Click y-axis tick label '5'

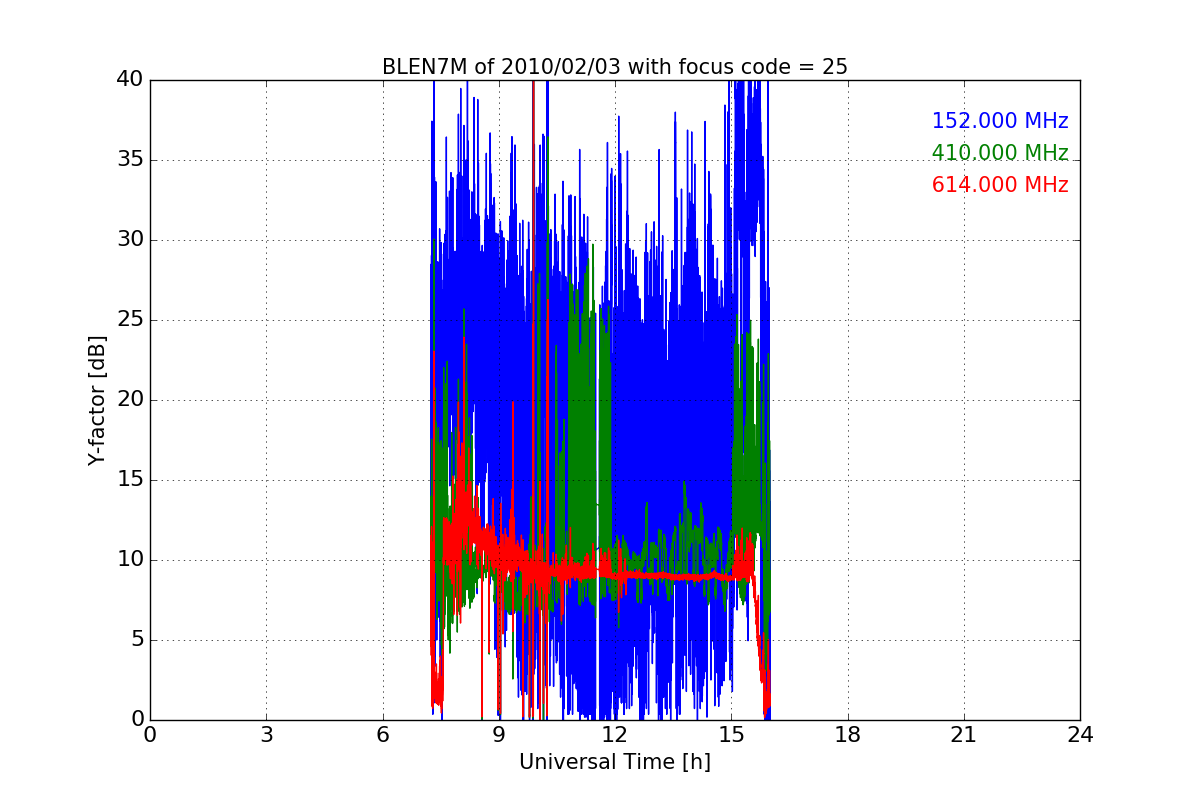[138, 640]
